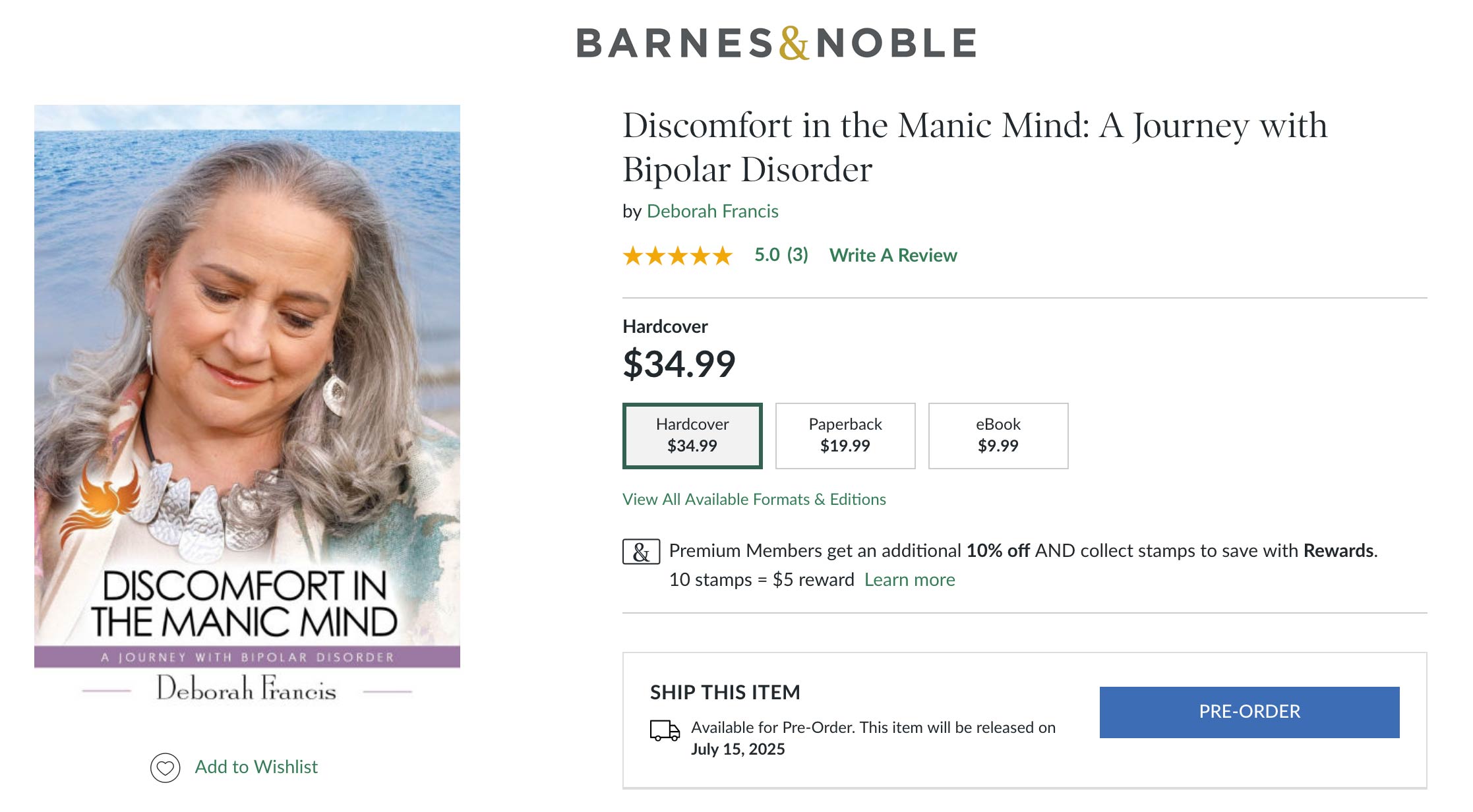
Task: Click the July 15, 2025 release date
Action: pos(738,749)
